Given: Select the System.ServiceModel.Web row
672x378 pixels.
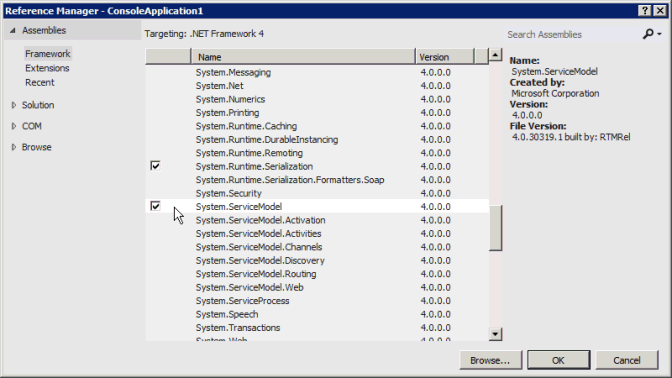Looking at the screenshot, I should 317,287.
